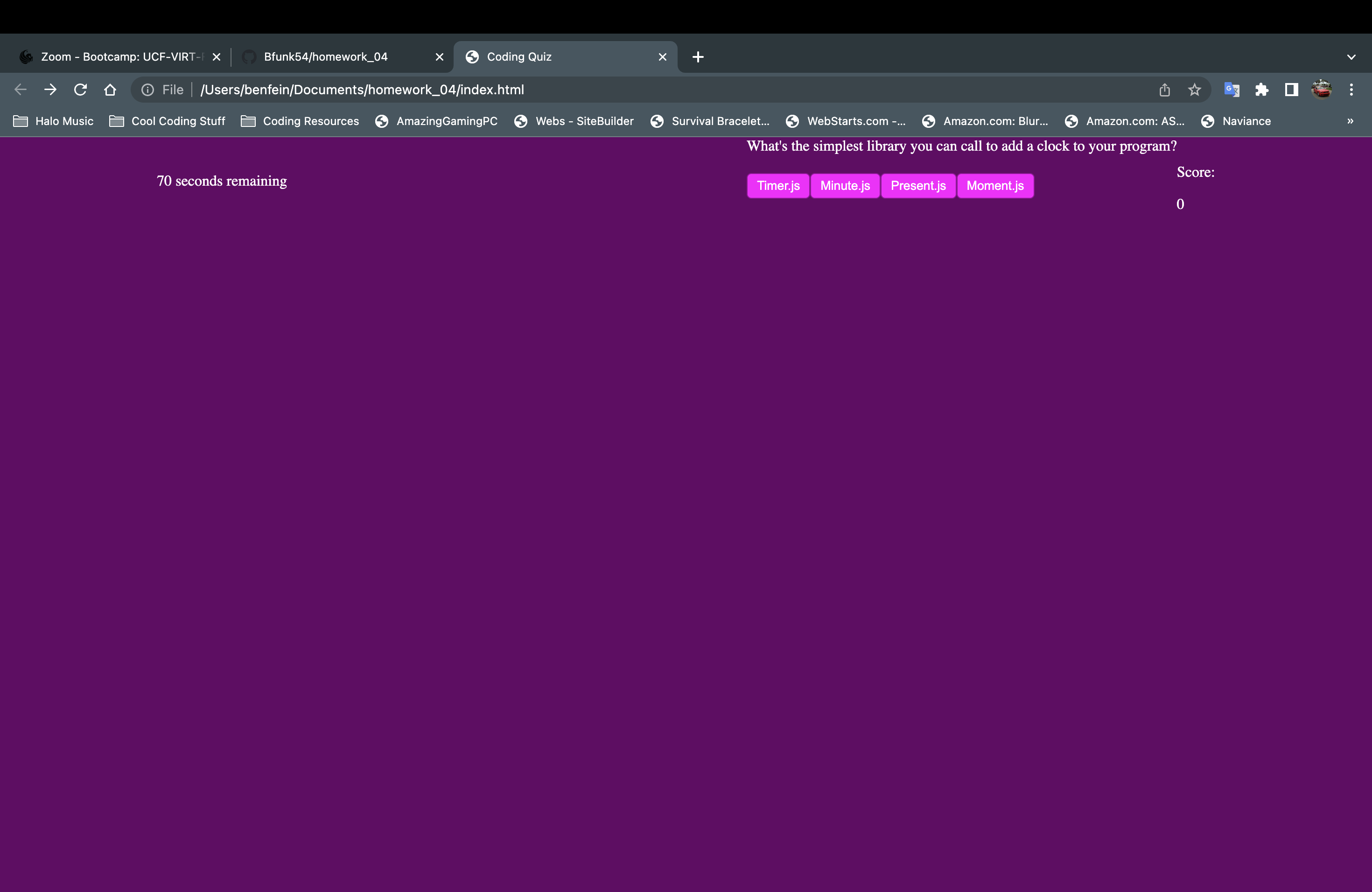This screenshot has height=892, width=1372.
Task: Show hidden bookmarks overflow chevron
Action: (x=1350, y=121)
